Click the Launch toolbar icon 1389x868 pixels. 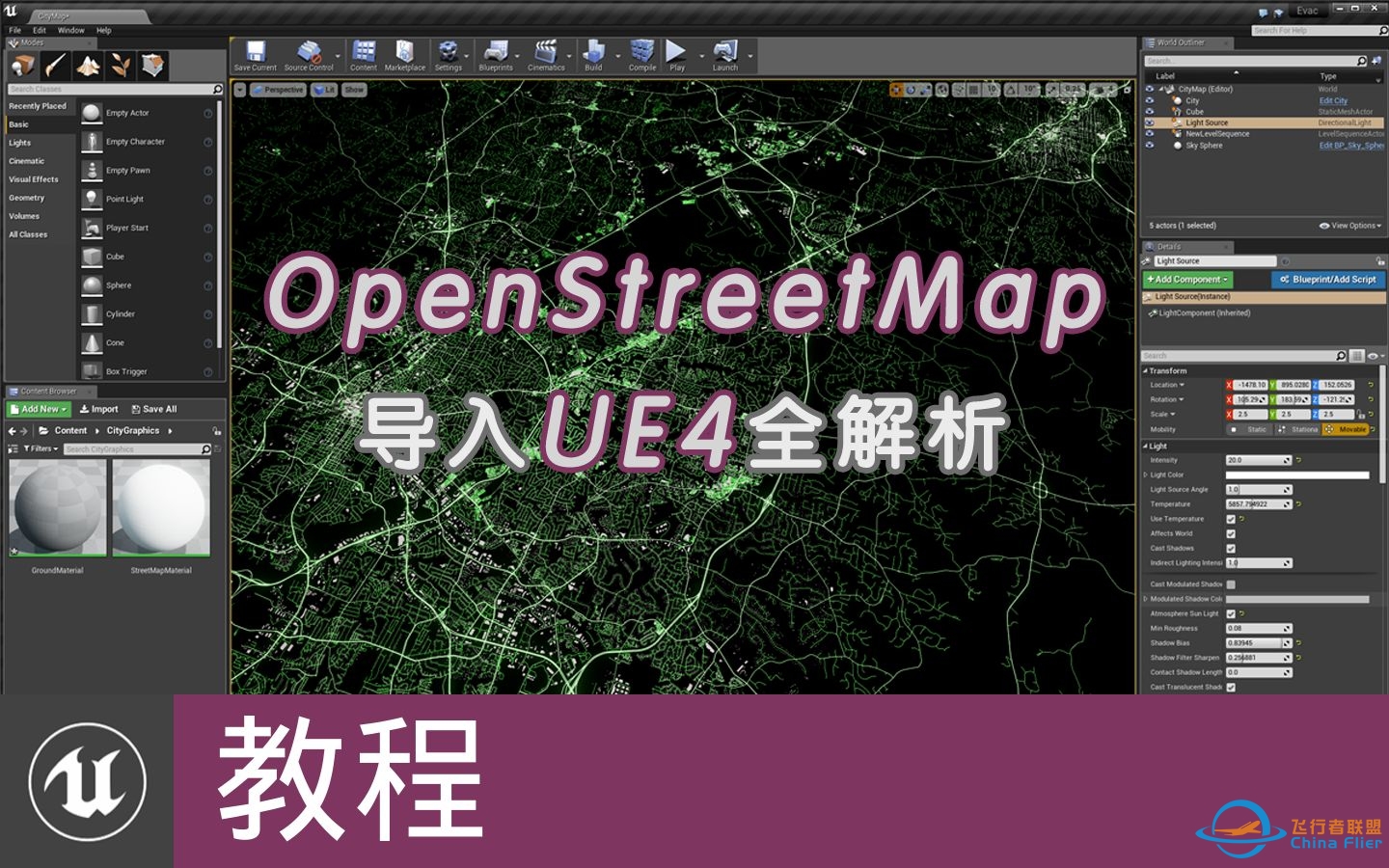(725, 52)
